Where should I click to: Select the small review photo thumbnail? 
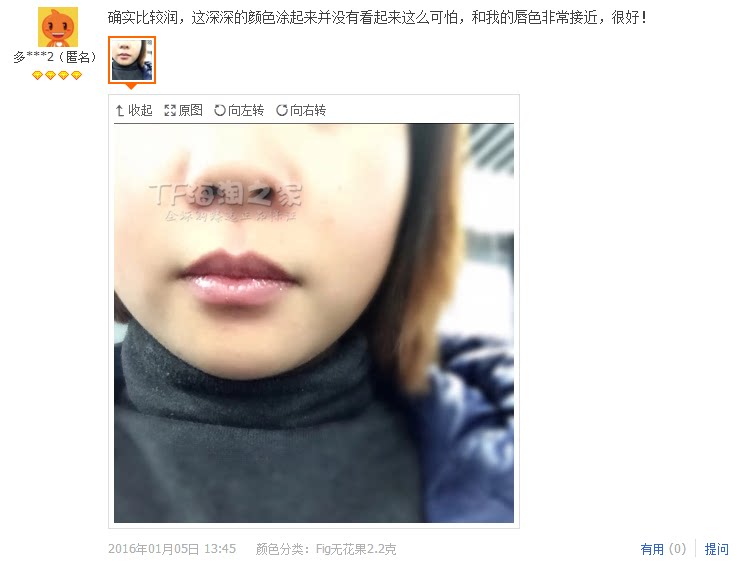click(x=132, y=60)
